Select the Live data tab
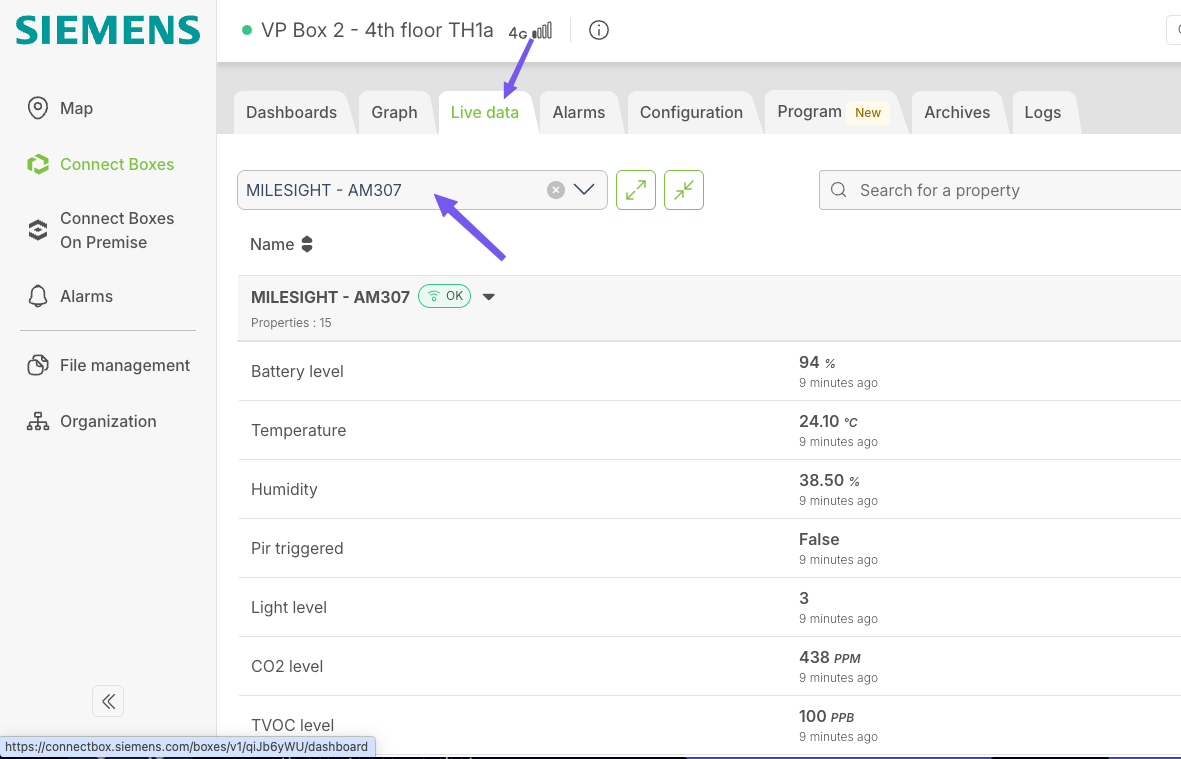The height and width of the screenshot is (759, 1181). [x=485, y=113]
